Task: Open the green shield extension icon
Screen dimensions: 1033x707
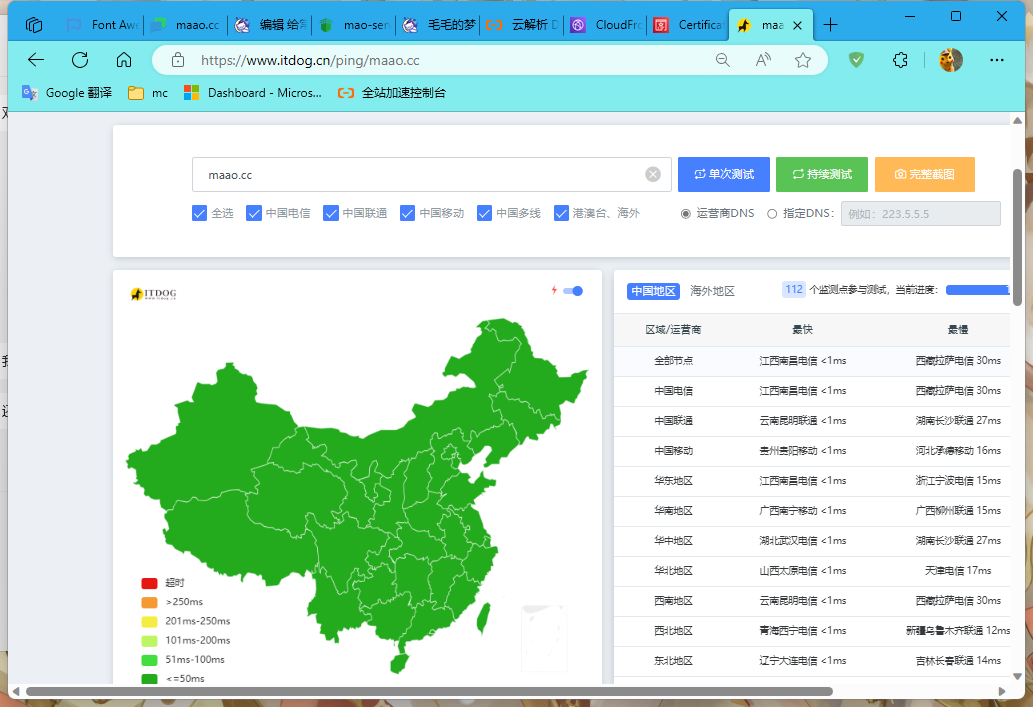Action: pyautogui.click(x=856, y=60)
